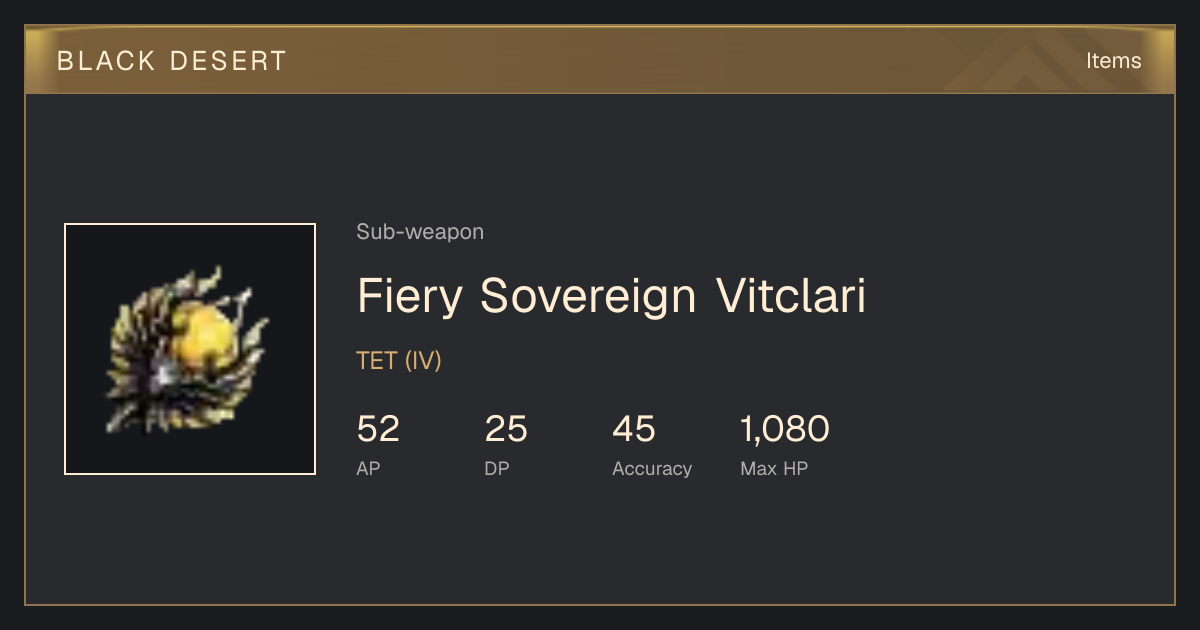This screenshot has width=1200, height=630.
Task: Click the gold header banner bar
Action: click(x=600, y=60)
